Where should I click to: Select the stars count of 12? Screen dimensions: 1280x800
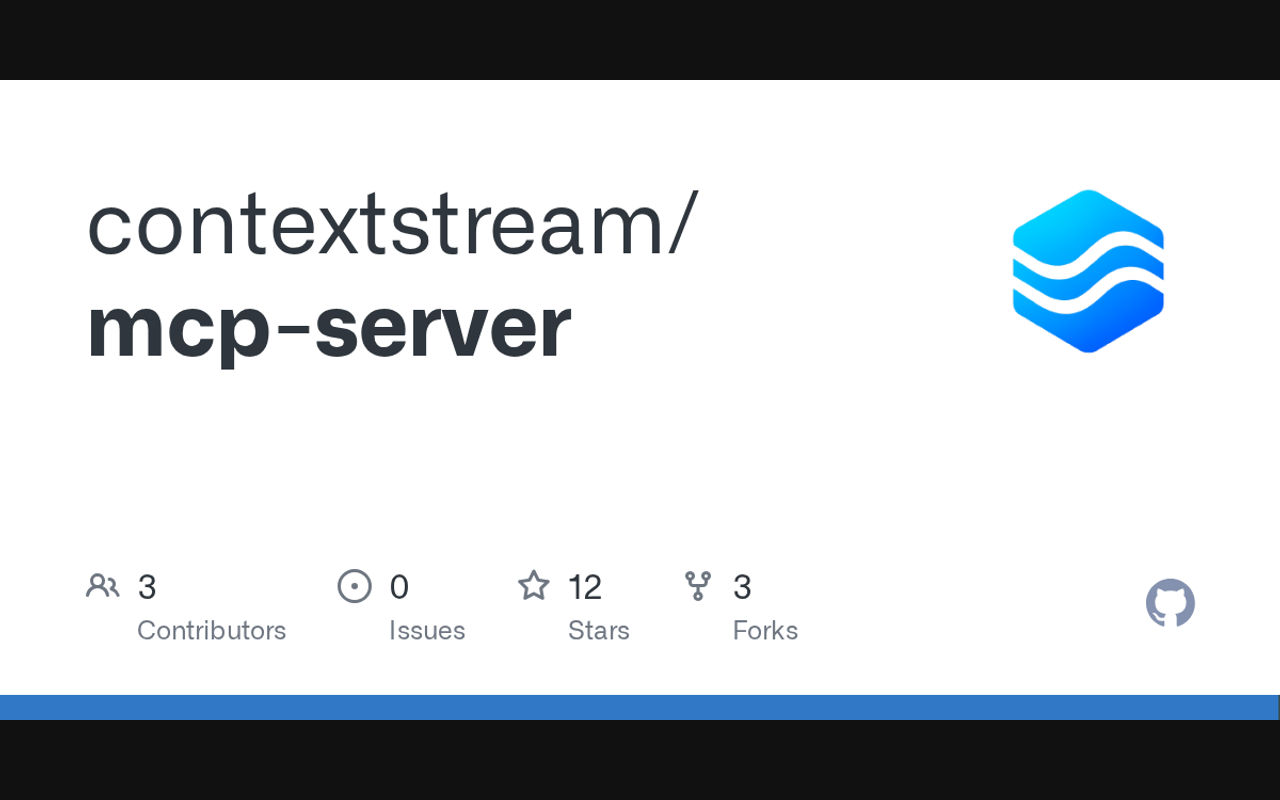(585, 587)
